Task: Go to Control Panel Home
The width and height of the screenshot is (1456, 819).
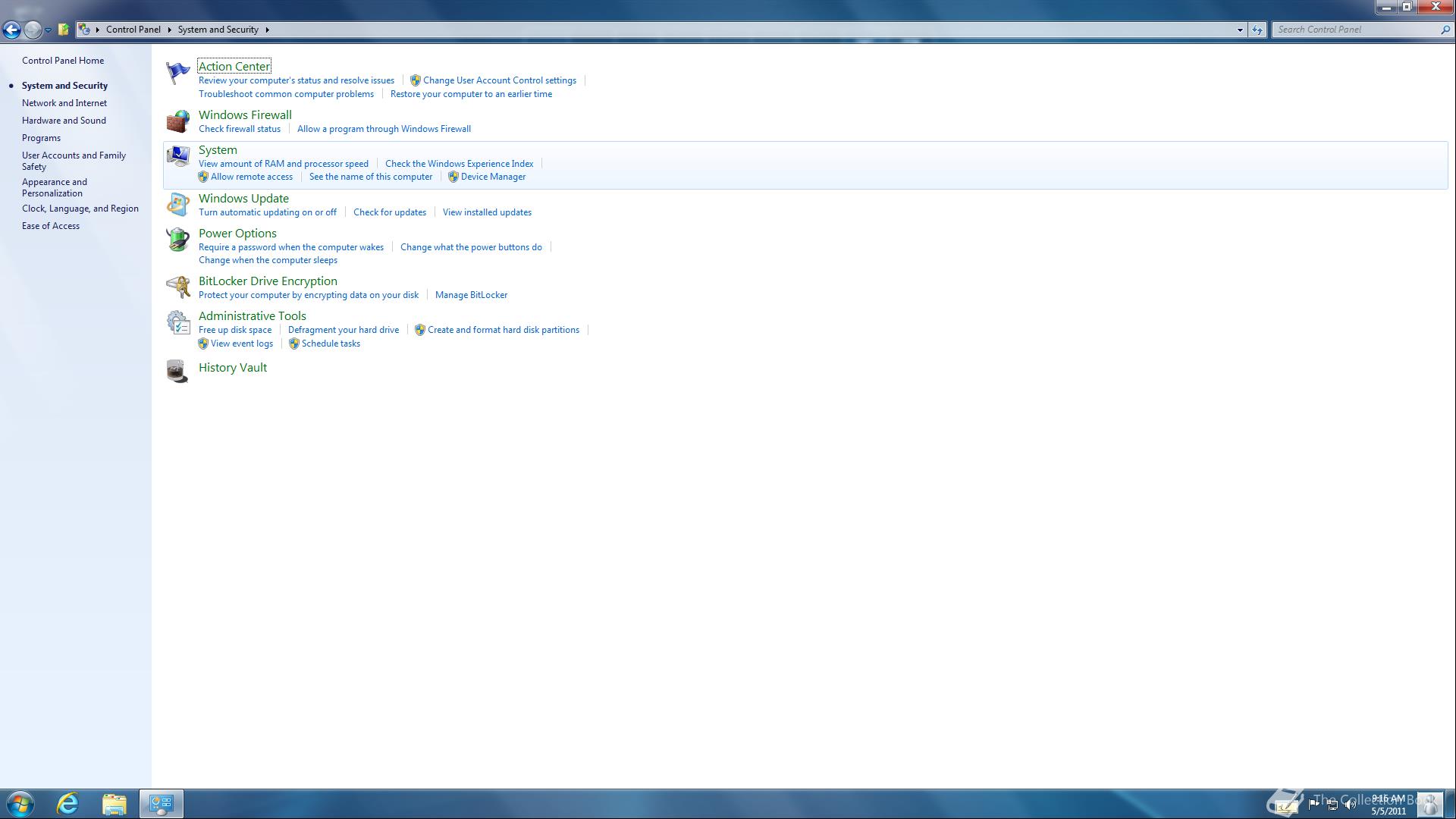Action: click(x=63, y=61)
